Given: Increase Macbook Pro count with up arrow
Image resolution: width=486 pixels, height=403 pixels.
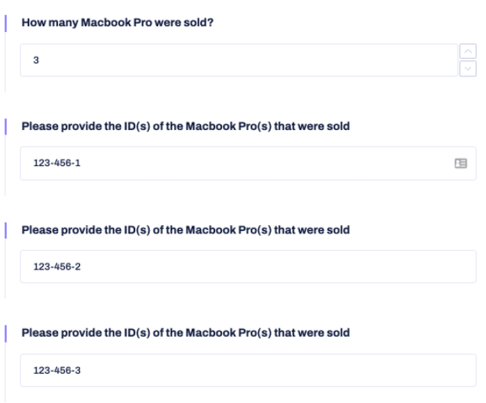Looking at the screenshot, I should coord(468,51).
